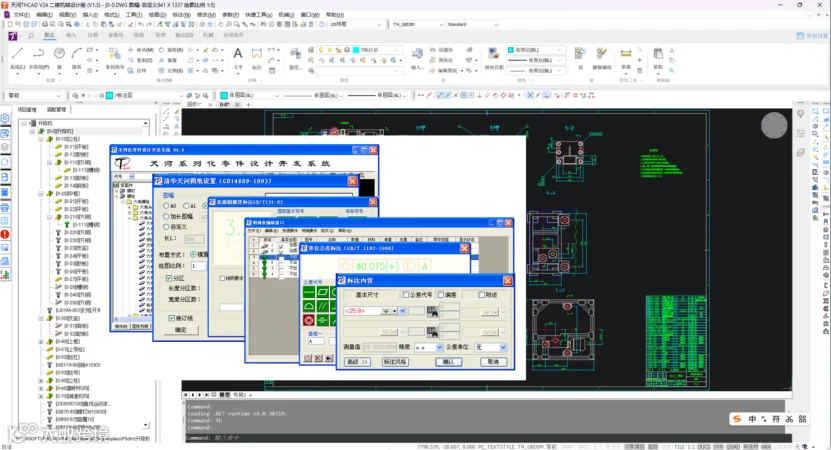Toggle the 分区 checkbox in drawing settings
The height and width of the screenshot is (450, 831).
(x=169, y=278)
